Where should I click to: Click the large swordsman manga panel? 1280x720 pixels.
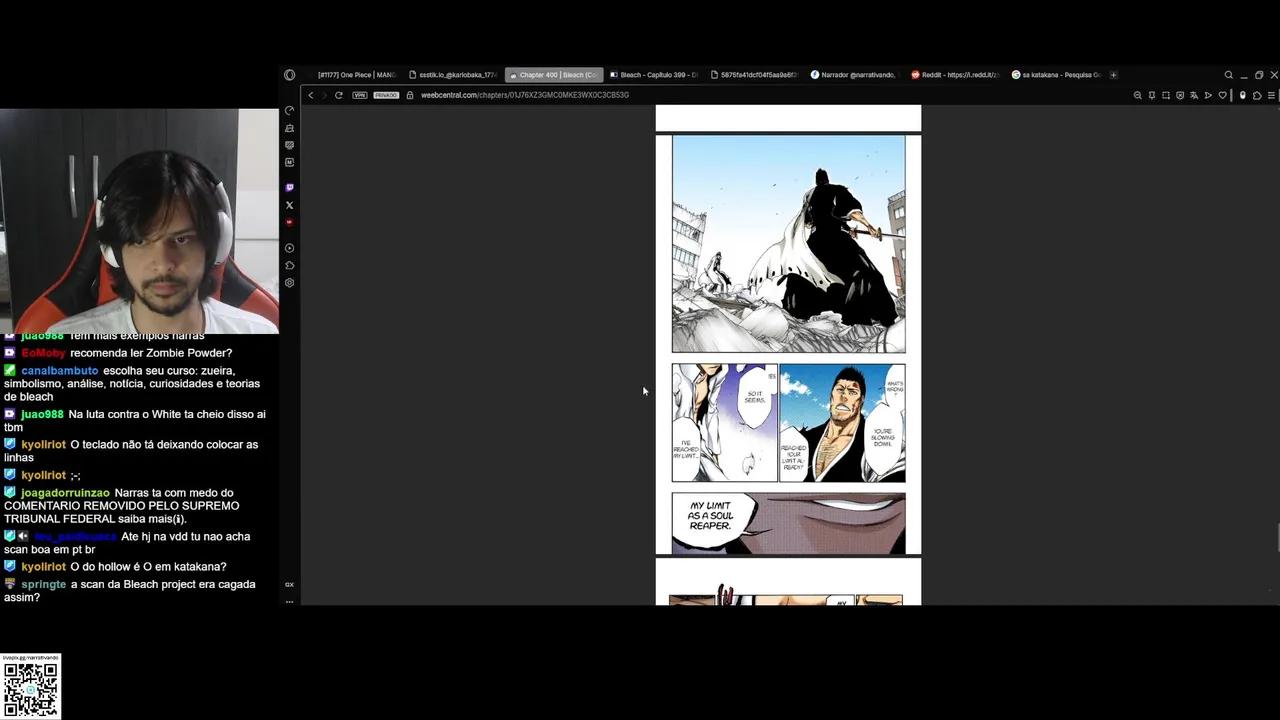click(x=788, y=244)
